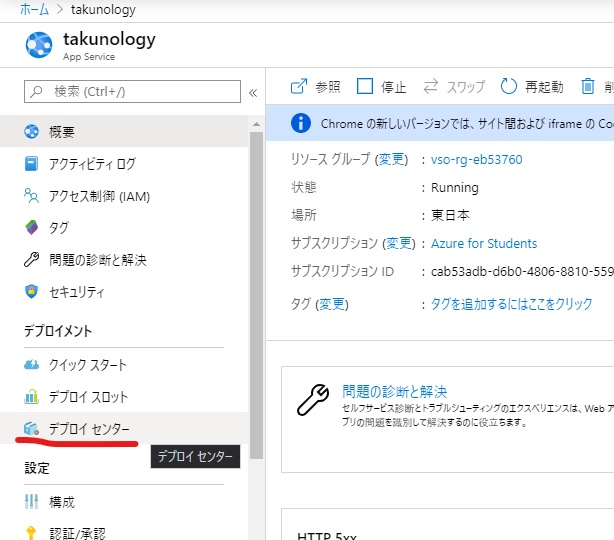Click the search magnifier icon in sidebar
614x540 pixels.
pyautogui.click(x=36, y=91)
